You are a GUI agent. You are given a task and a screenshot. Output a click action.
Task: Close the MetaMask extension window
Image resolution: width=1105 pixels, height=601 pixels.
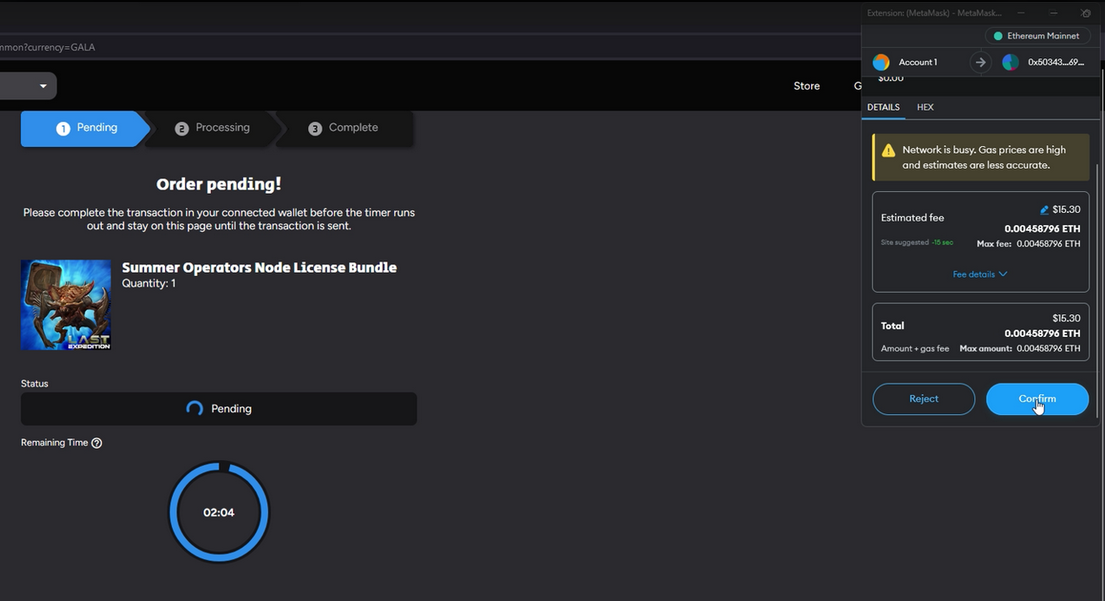click(x=1085, y=13)
